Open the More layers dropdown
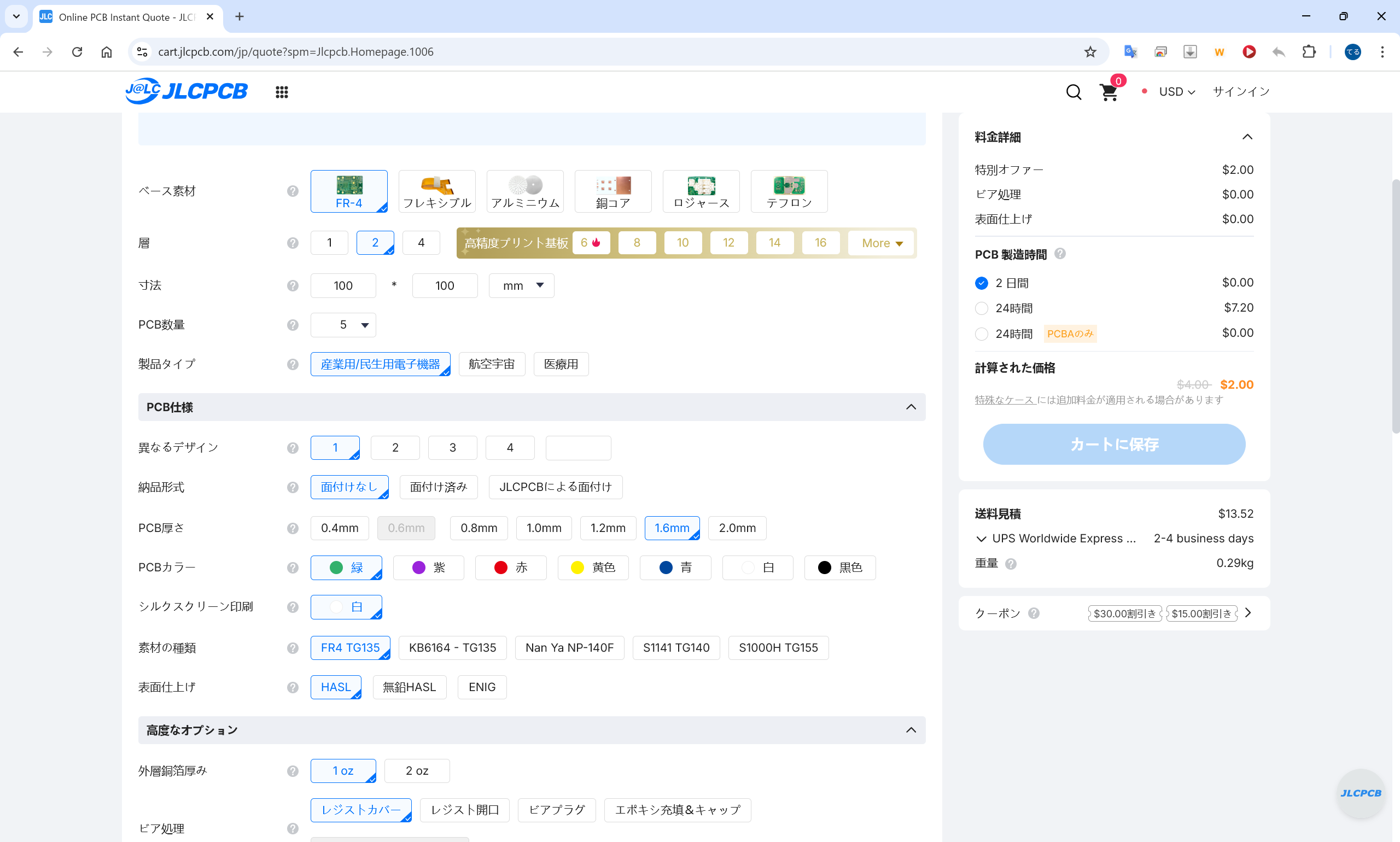This screenshot has height=842, width=1400. [x=882, y=243]
